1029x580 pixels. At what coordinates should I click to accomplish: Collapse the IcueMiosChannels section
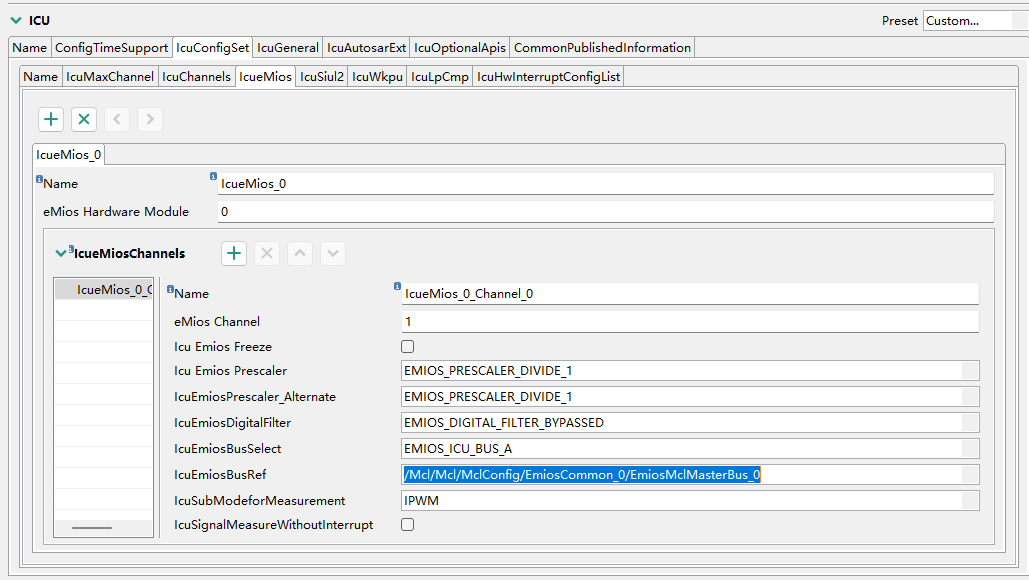[x=60, y=253]
